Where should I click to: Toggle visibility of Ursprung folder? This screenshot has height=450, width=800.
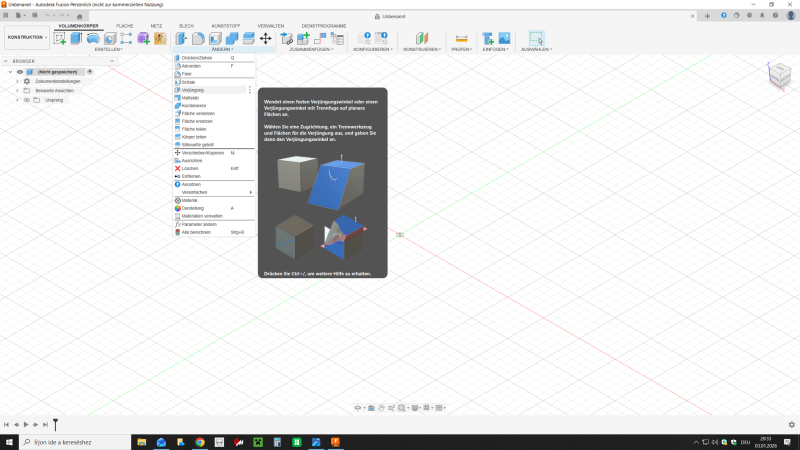point(27,100)
